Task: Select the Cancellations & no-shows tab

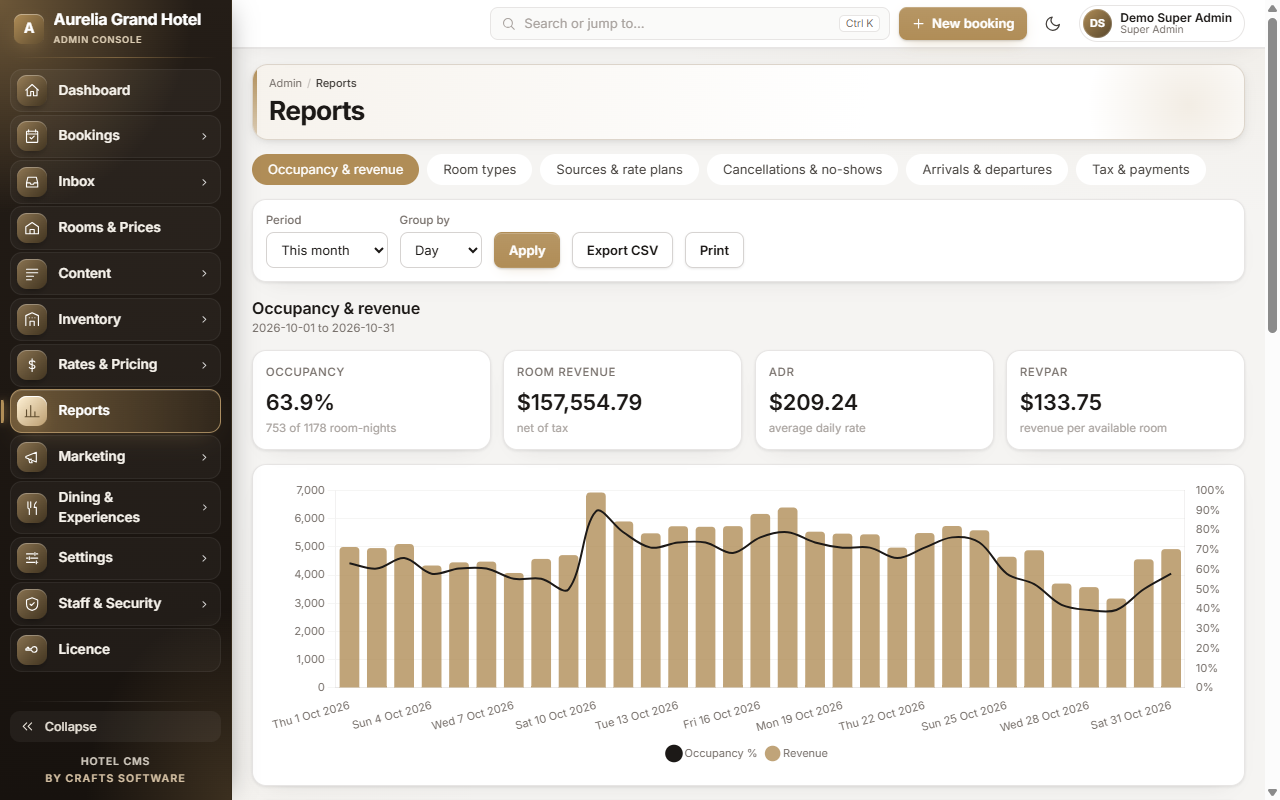Action: click(x=803, y=170)
